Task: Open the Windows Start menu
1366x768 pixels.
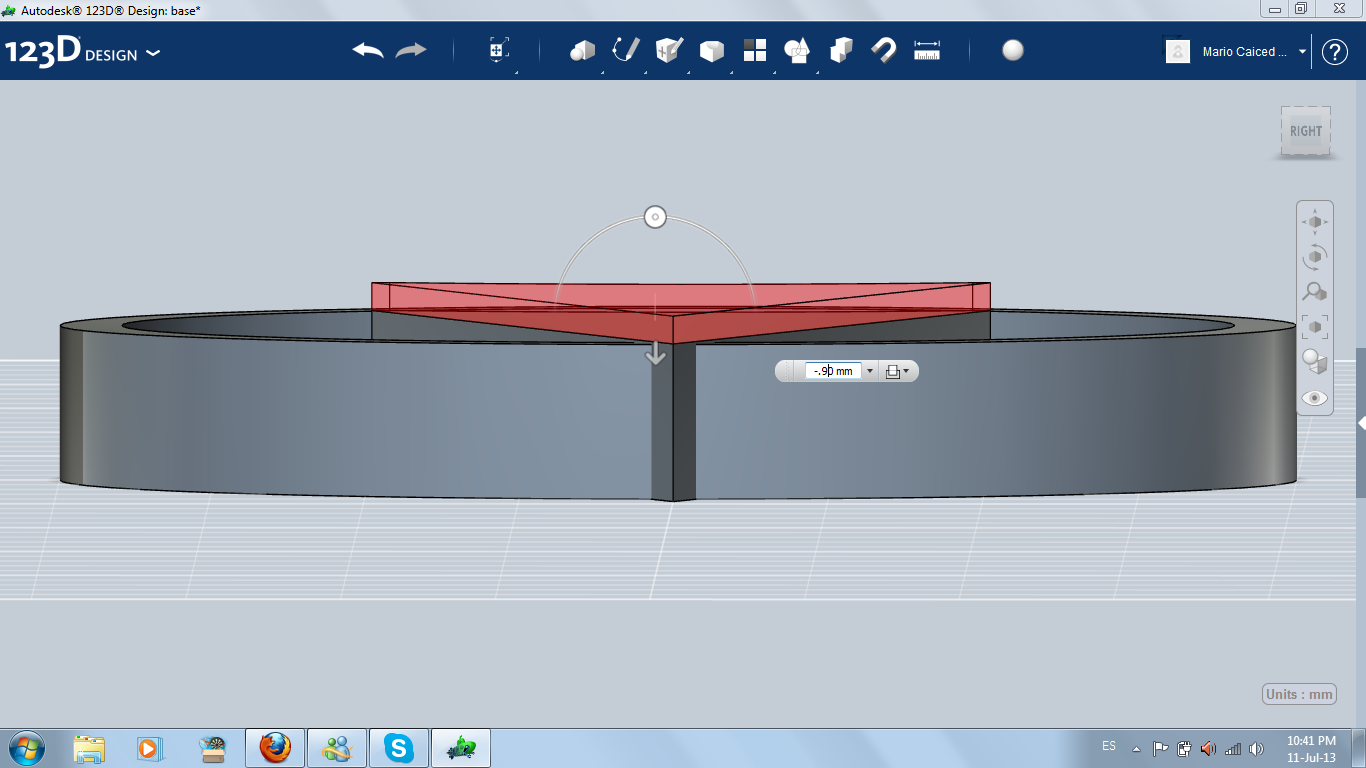Action: coord(25,747)
